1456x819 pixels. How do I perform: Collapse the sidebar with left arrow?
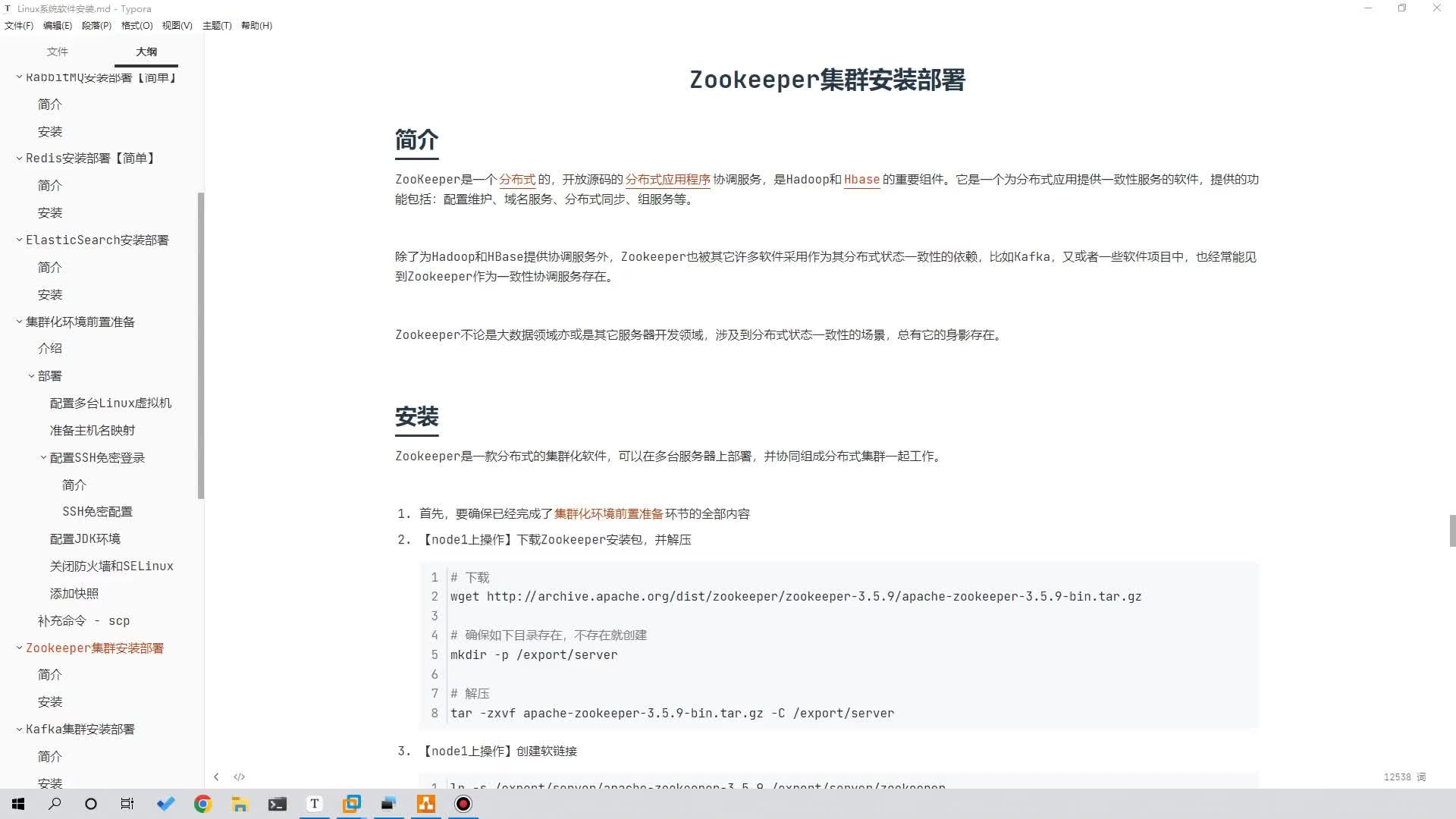pyautogui.click(x=216, y=777)
